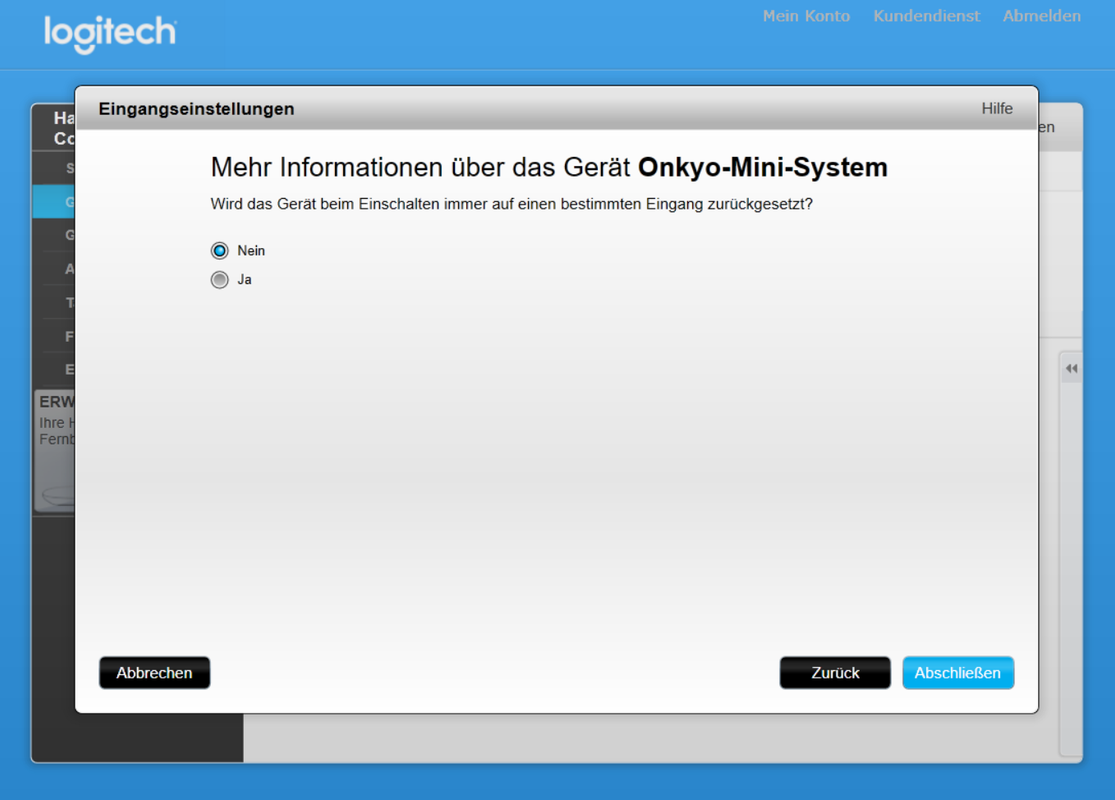Open Mein Konto in the header
This screenshot has height=800, width=1115.
806,16
